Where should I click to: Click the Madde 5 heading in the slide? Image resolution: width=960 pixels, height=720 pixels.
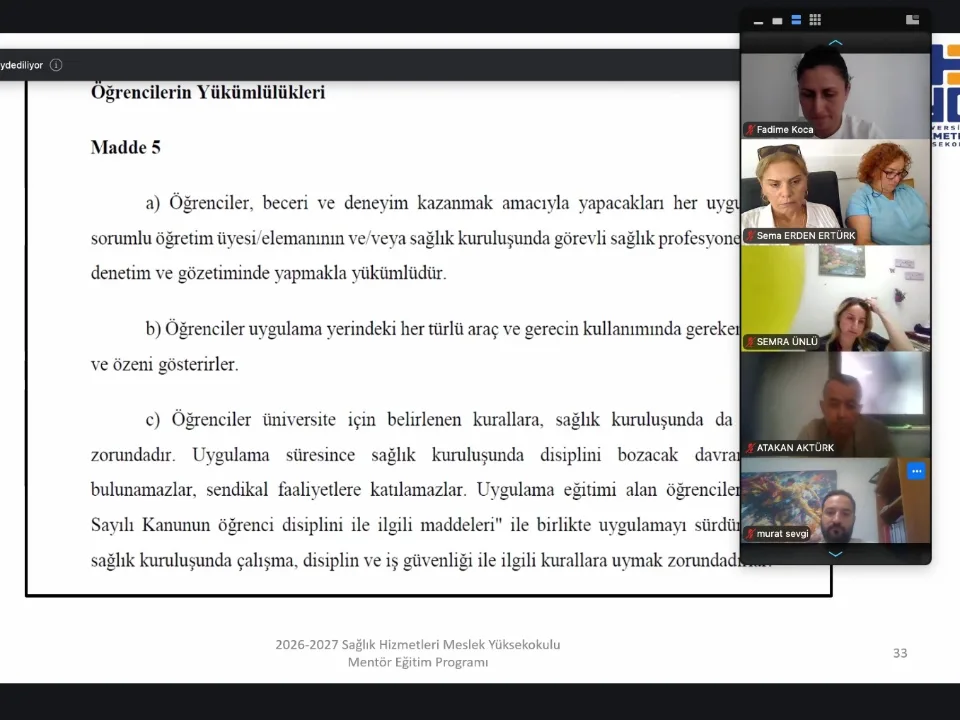pos(126,148)
